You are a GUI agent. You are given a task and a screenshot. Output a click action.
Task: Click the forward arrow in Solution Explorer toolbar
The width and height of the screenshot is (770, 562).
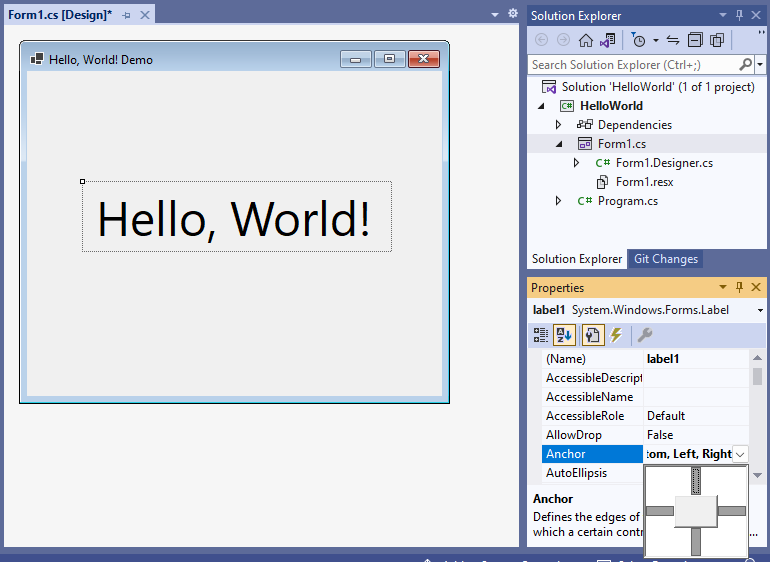(x=563, y=40)
